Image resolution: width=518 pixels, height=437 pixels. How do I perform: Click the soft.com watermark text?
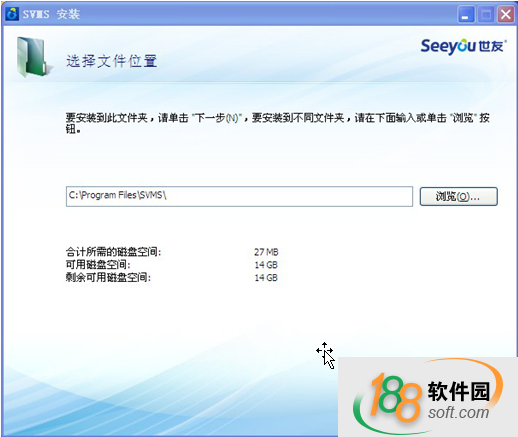click(458, 413)
